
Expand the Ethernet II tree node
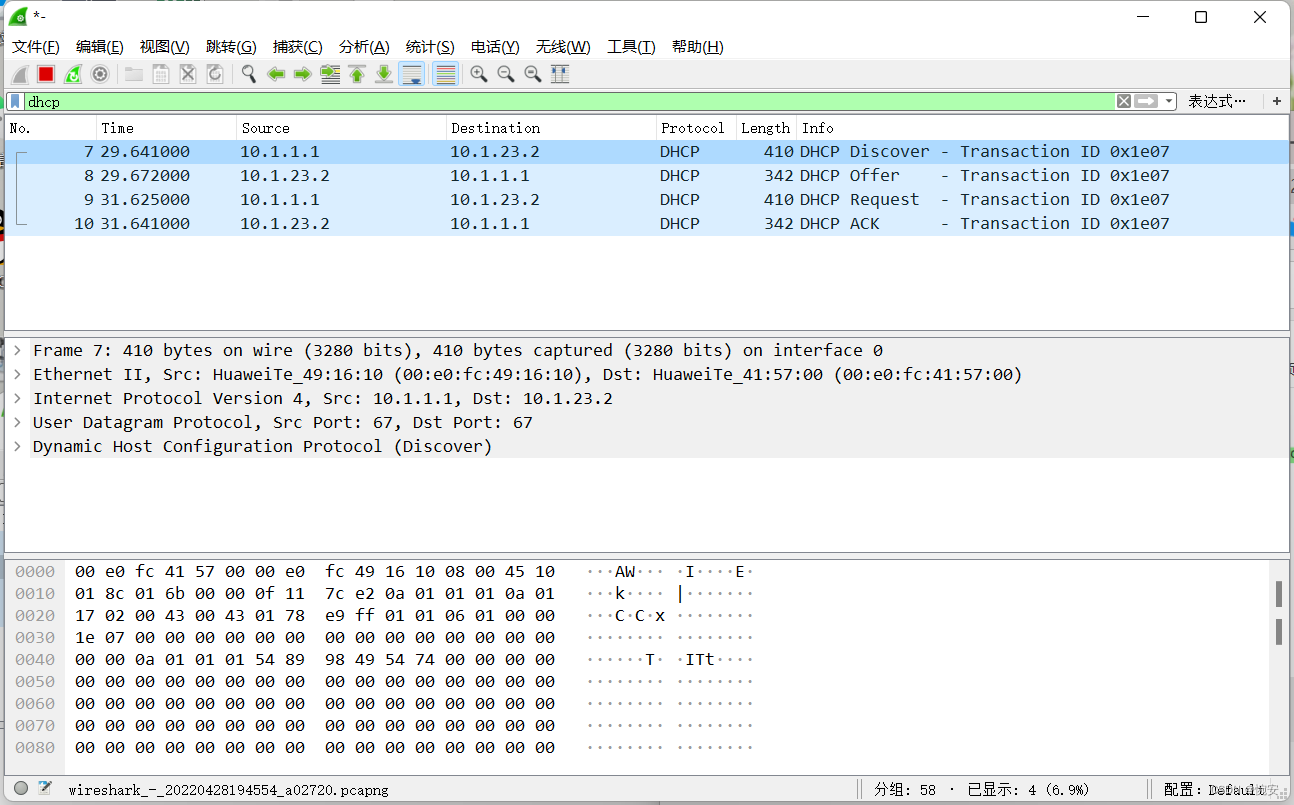point(17,374)
